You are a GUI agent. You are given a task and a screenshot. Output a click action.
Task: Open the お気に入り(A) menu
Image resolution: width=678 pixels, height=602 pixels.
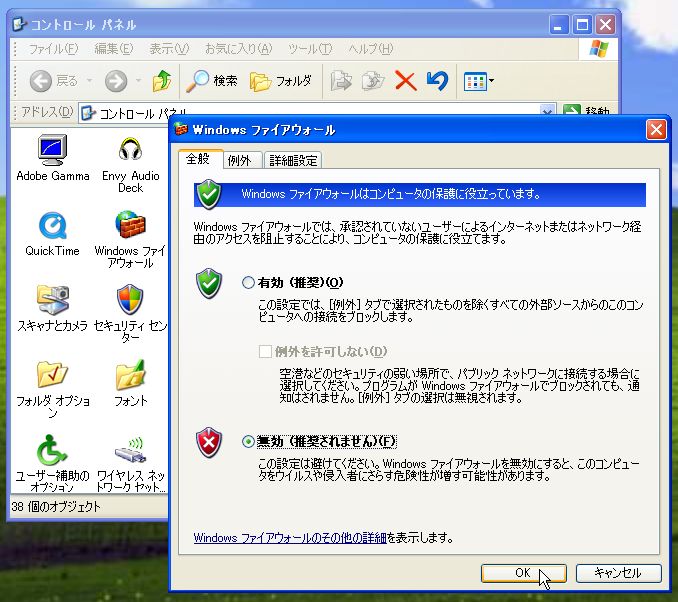tap(239, 49)
